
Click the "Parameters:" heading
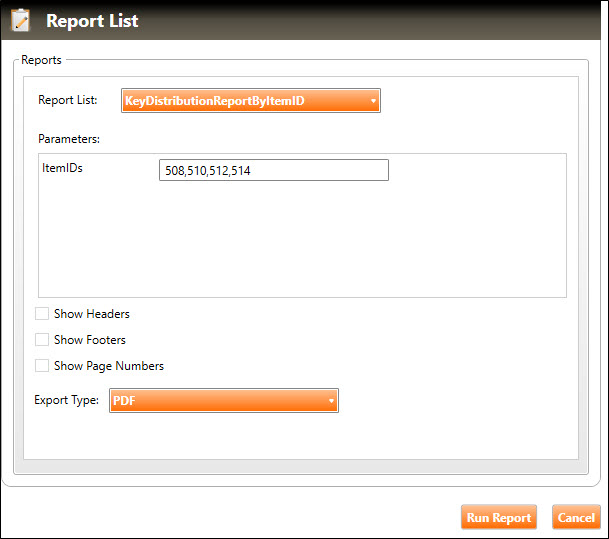[70, 138]
